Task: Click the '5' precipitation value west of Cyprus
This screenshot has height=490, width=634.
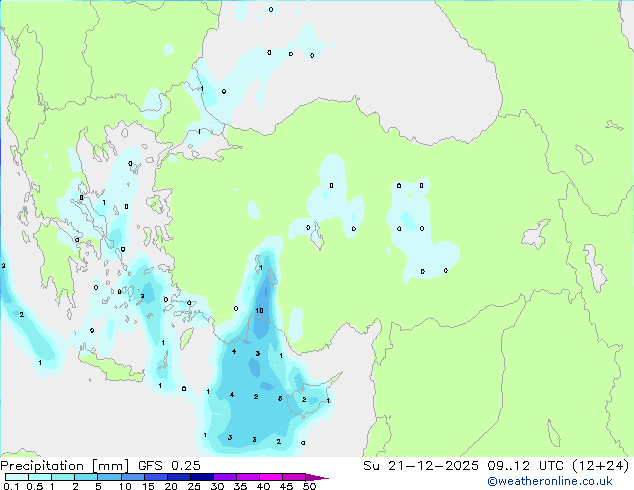Action: pyautogui.click(x=280, y=399)
